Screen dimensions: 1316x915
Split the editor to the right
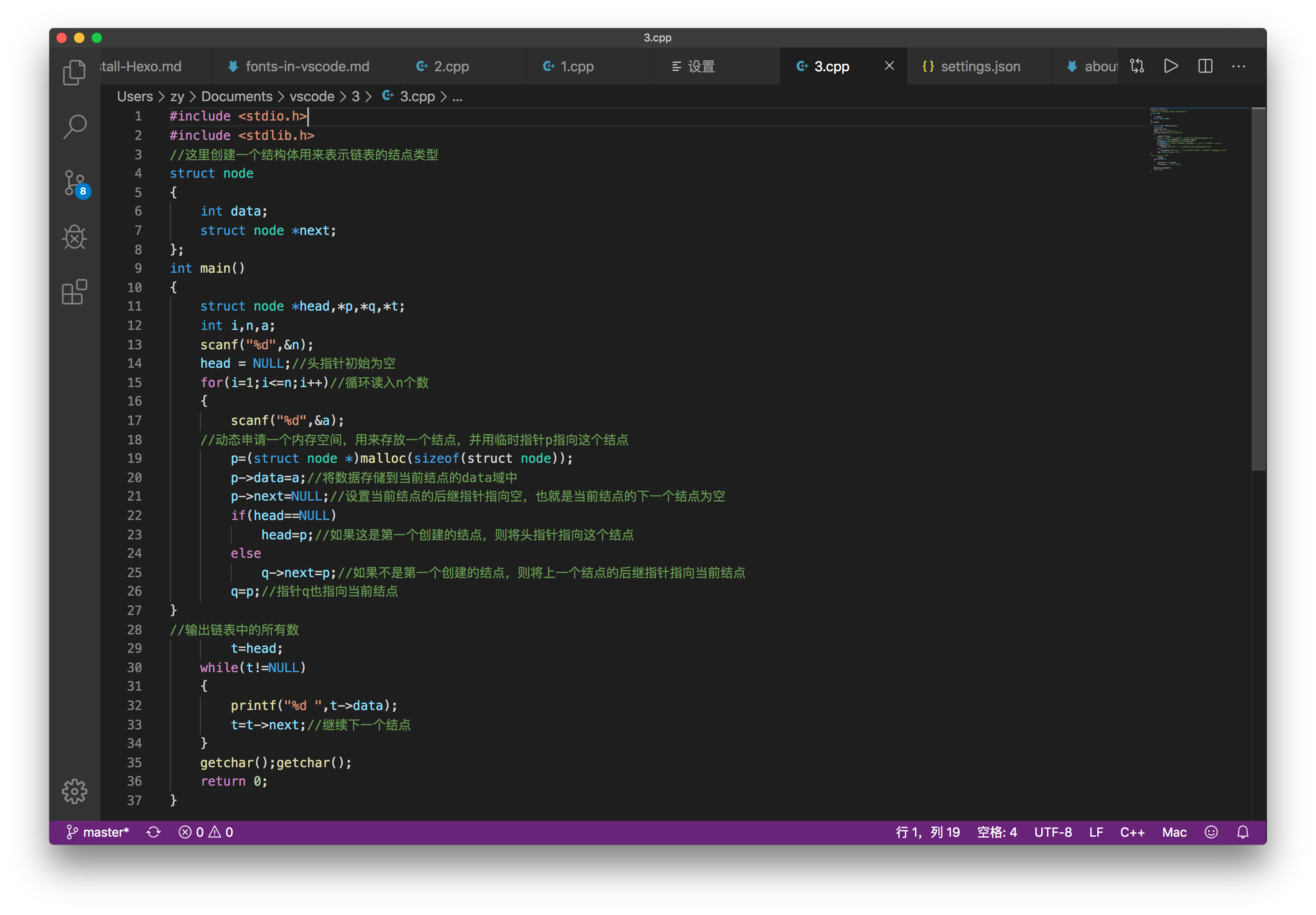point(1205,66)
